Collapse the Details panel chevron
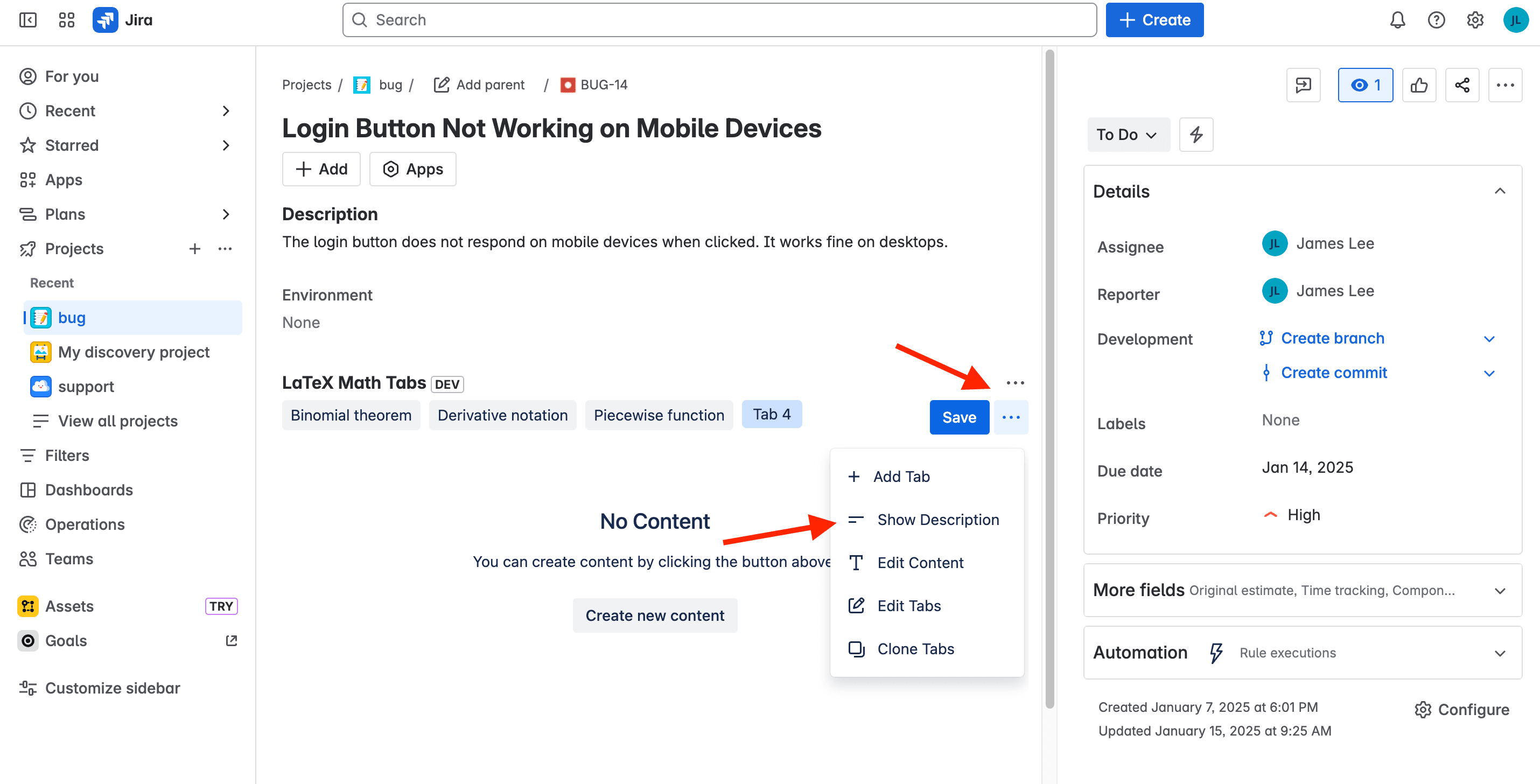This screenshot has width=1540, height=784. click(x=1500, y=191)
